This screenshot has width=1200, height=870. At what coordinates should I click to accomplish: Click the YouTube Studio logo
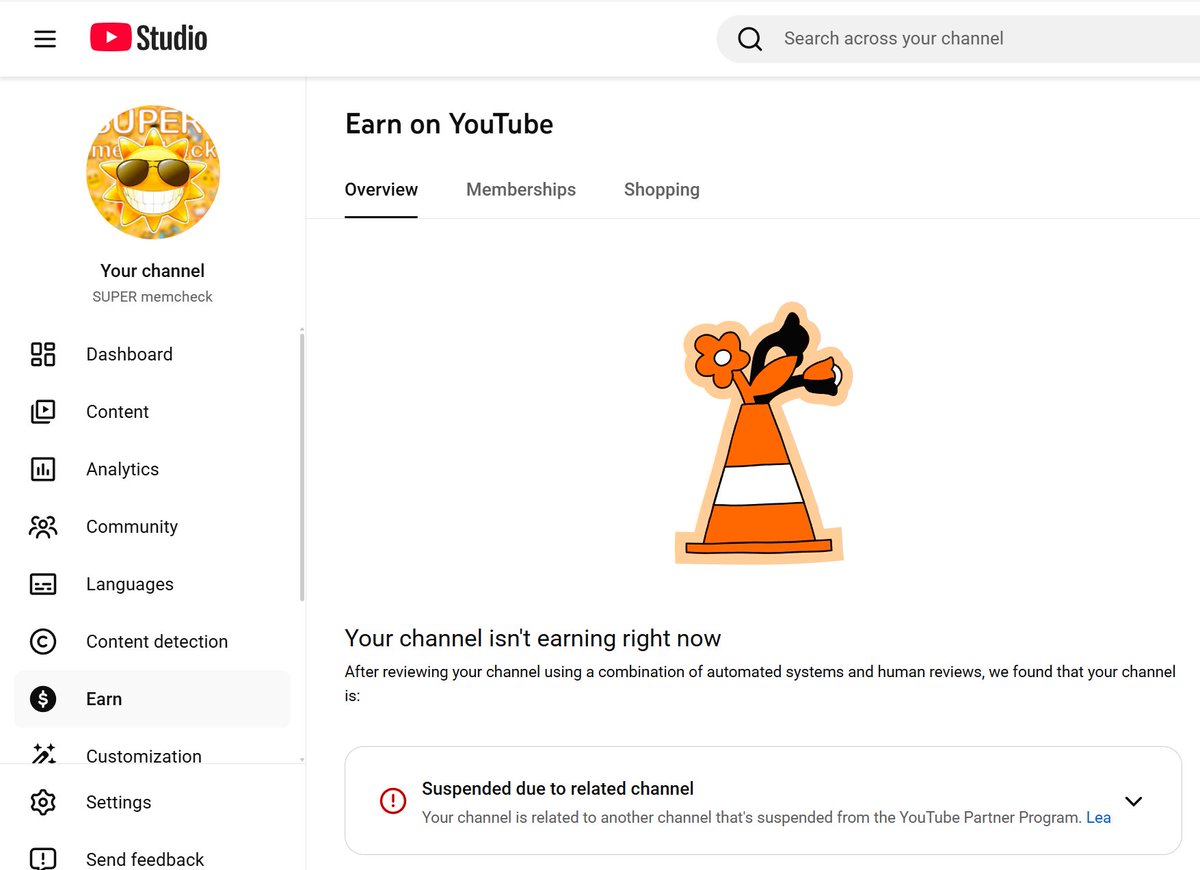tap(149, 38)
